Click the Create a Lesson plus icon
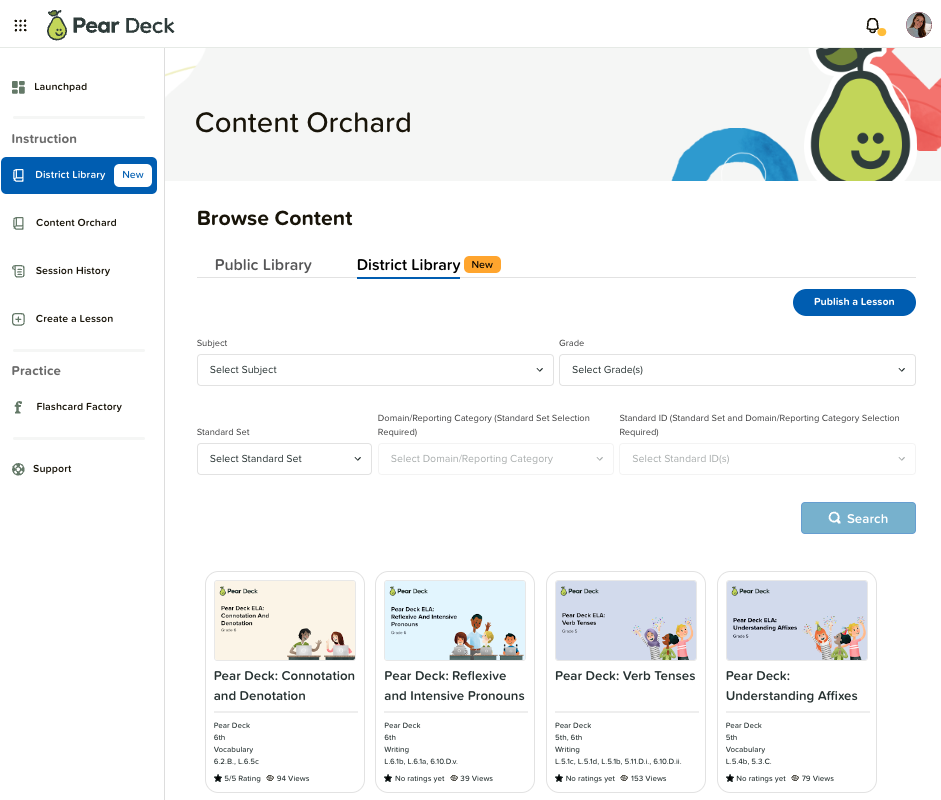Viewport: 941px width, 800px height. (x=18, y=318)
